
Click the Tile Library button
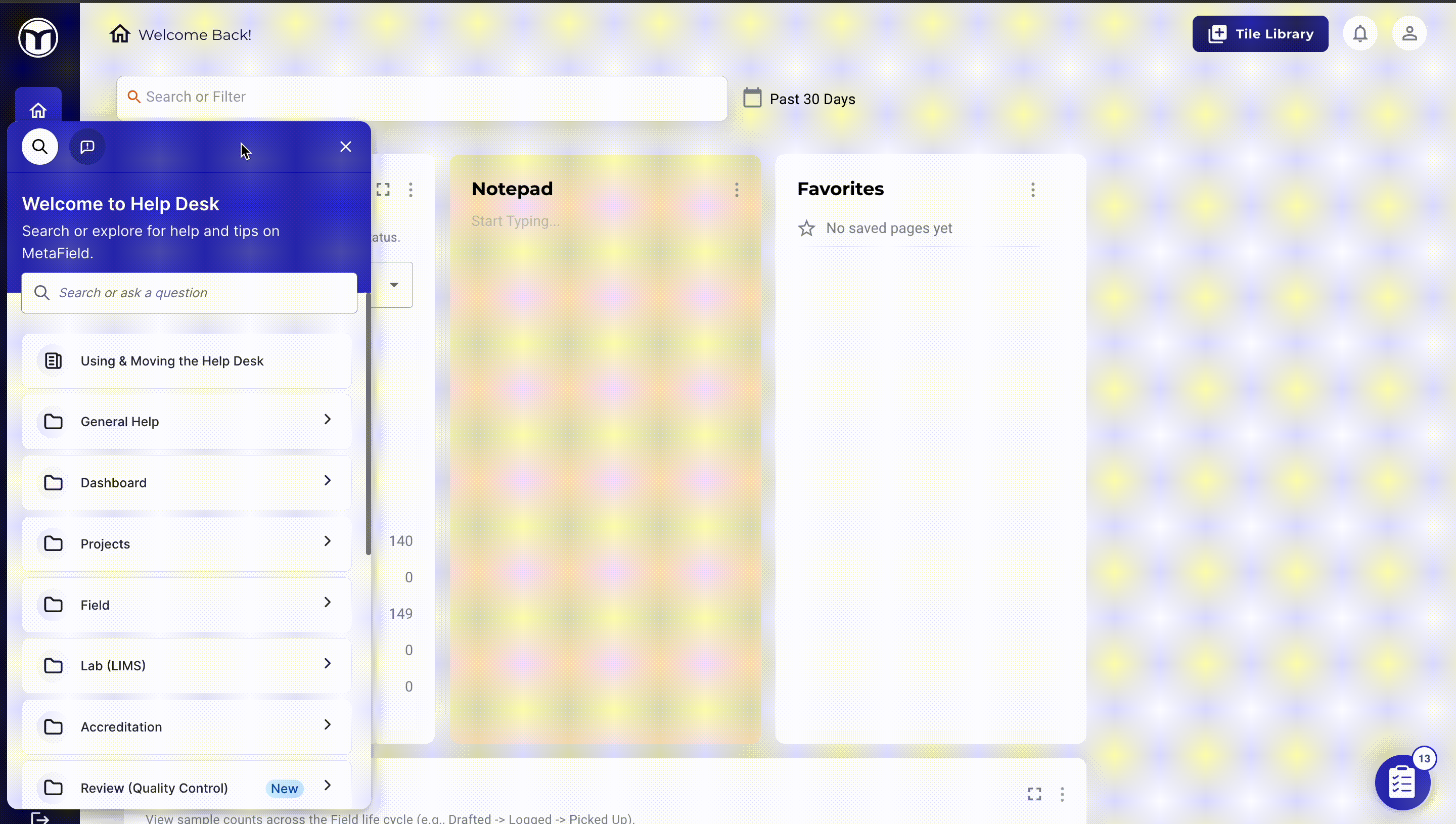point(1260,34)
